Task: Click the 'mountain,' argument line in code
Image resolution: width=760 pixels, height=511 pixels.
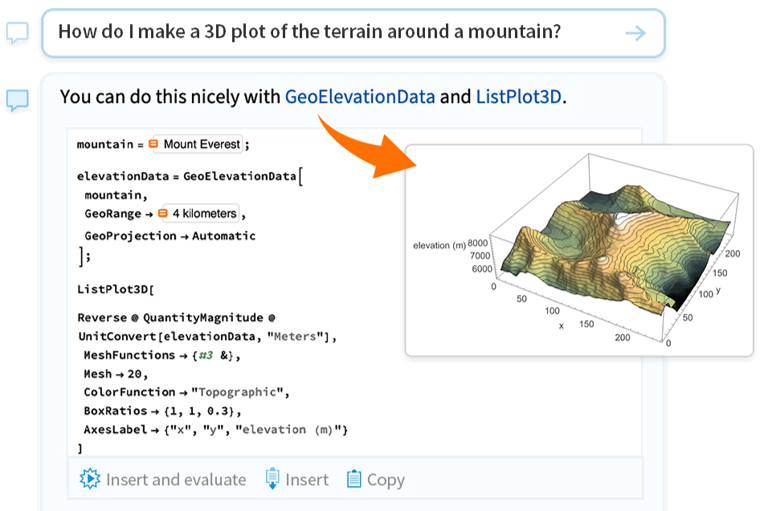Action: pyautogui.click(x=115, y=195)
